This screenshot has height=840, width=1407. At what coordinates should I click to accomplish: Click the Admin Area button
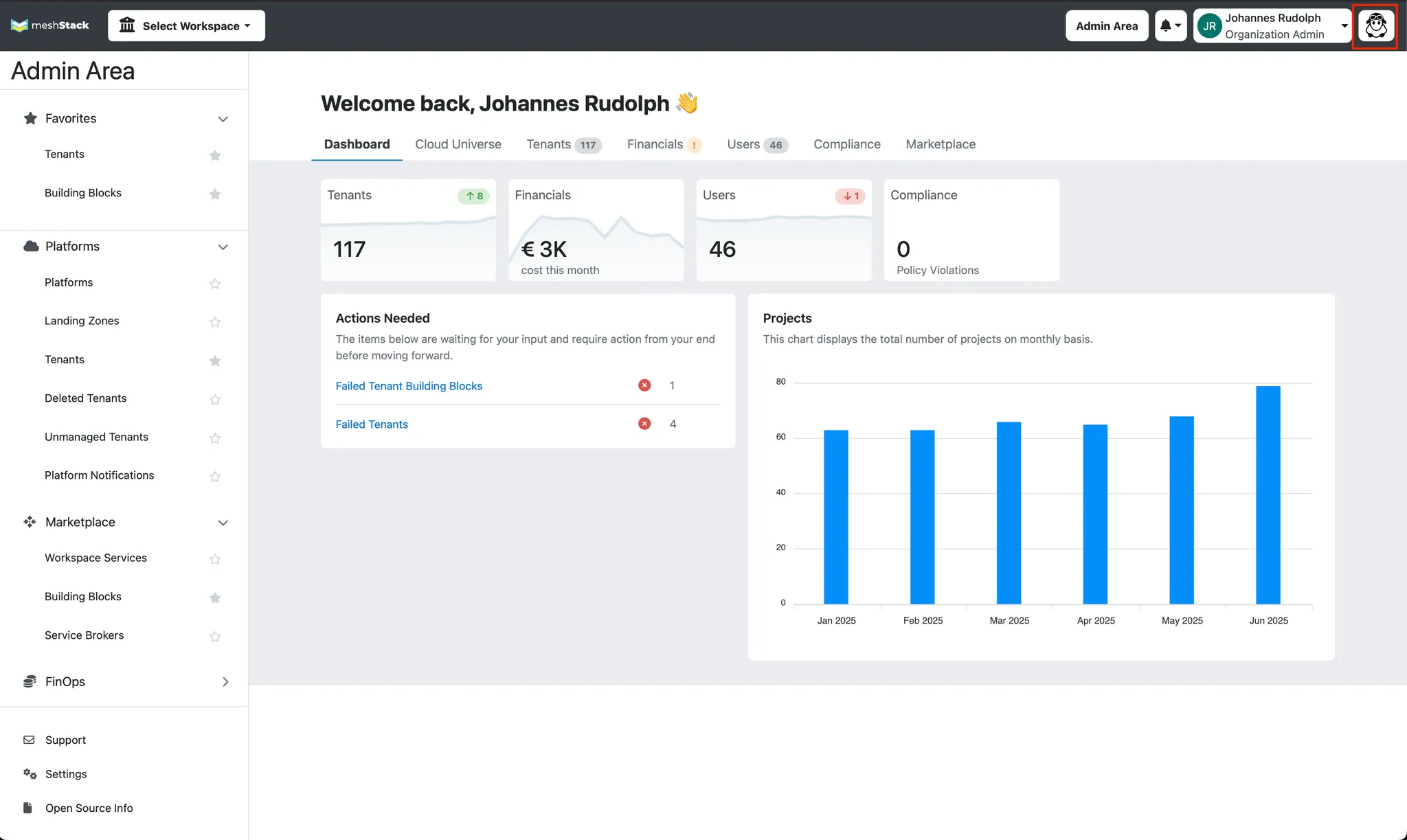click(x=1107, y=26)
